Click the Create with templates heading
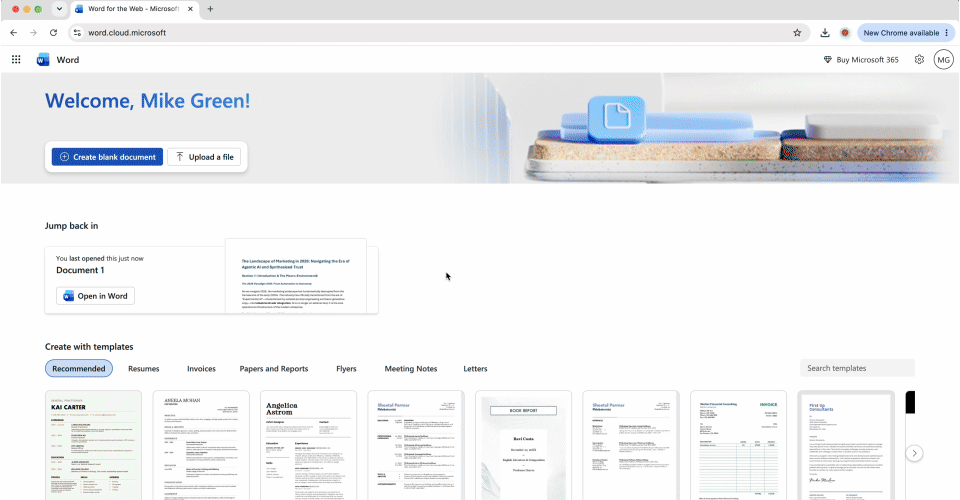 [89, 346]
